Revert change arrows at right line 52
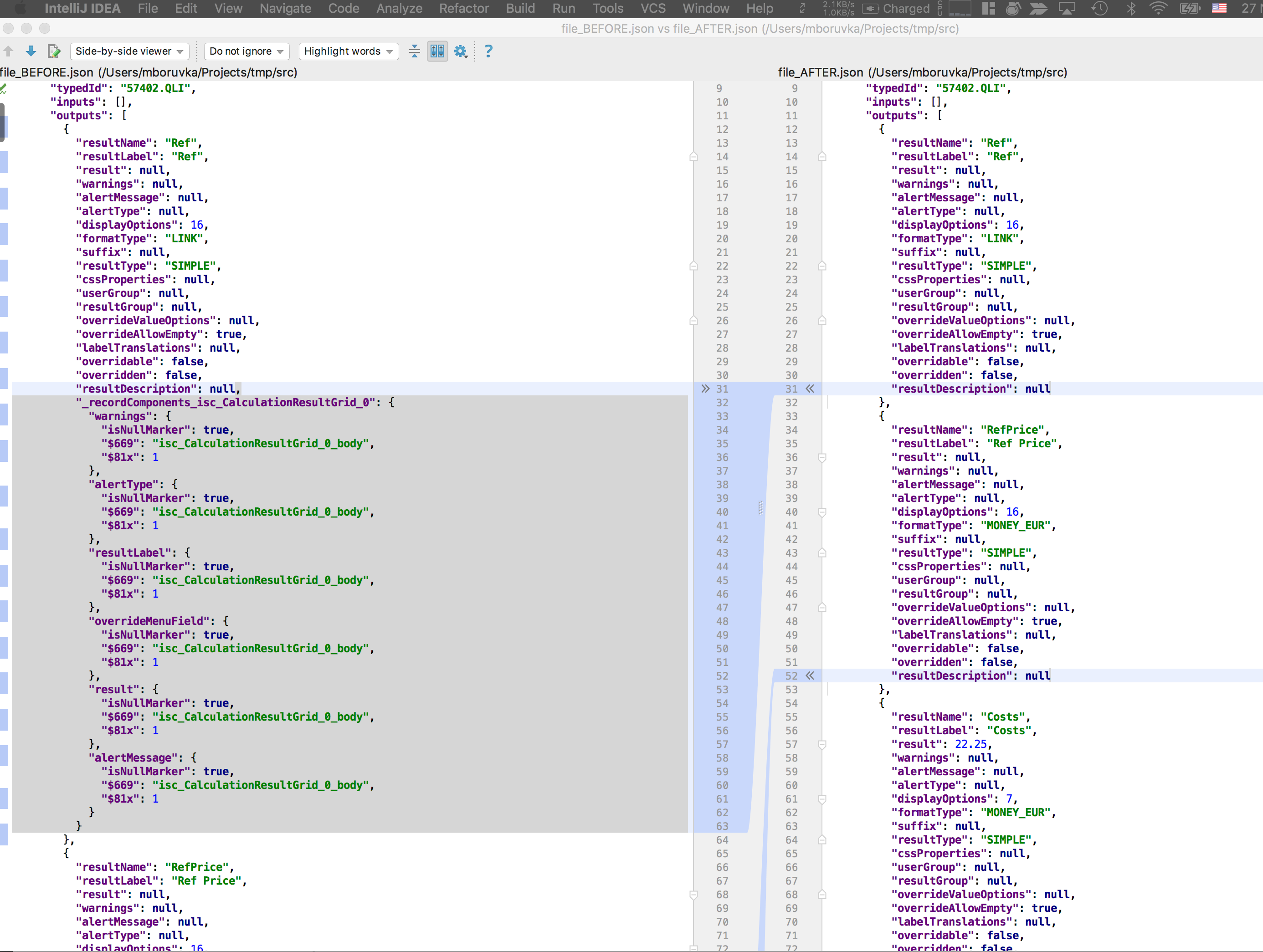Image resolution: width=1263 pixels, height=952 pixels. click(x=810, y=676)
